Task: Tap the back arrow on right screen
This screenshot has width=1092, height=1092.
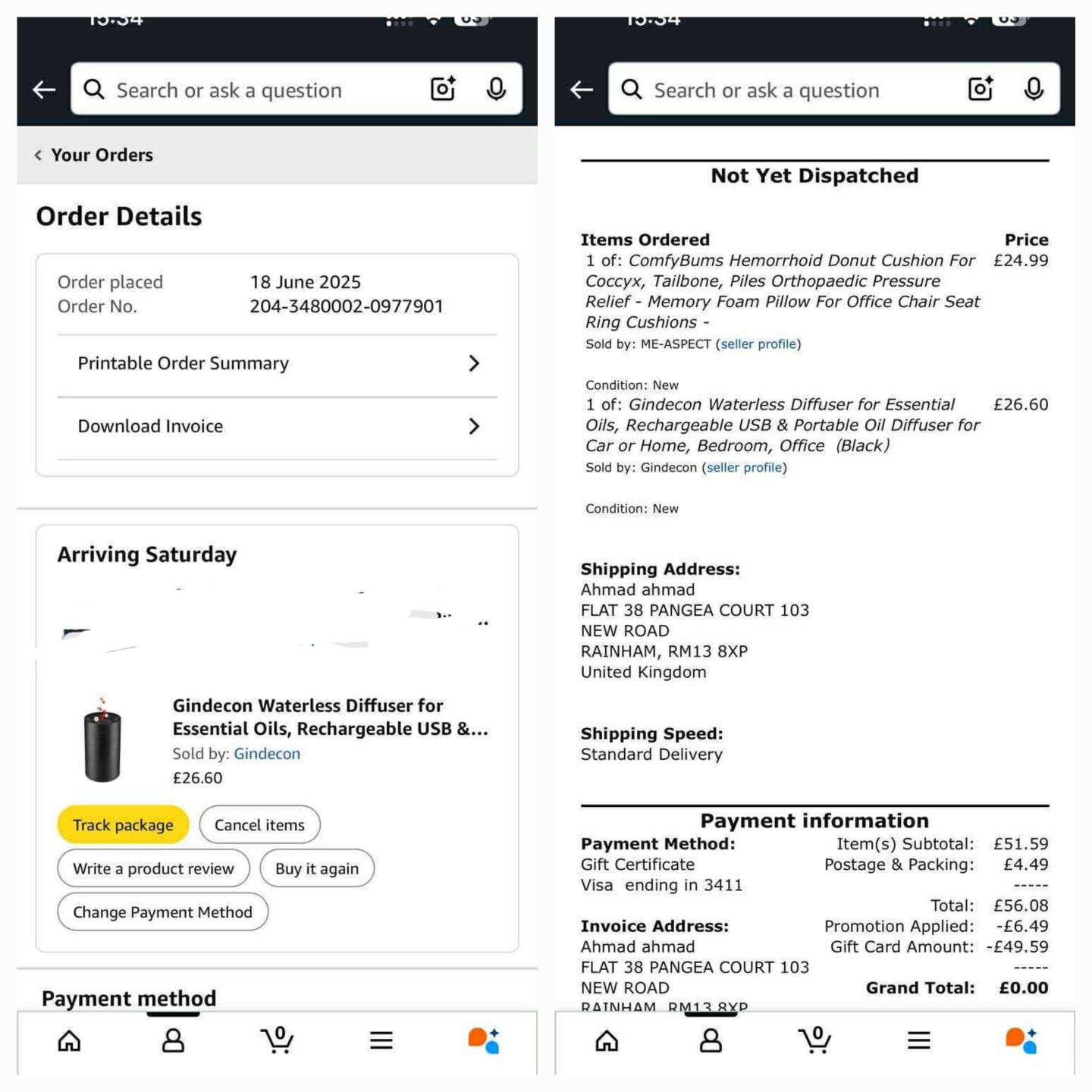Action: (582, 89)
